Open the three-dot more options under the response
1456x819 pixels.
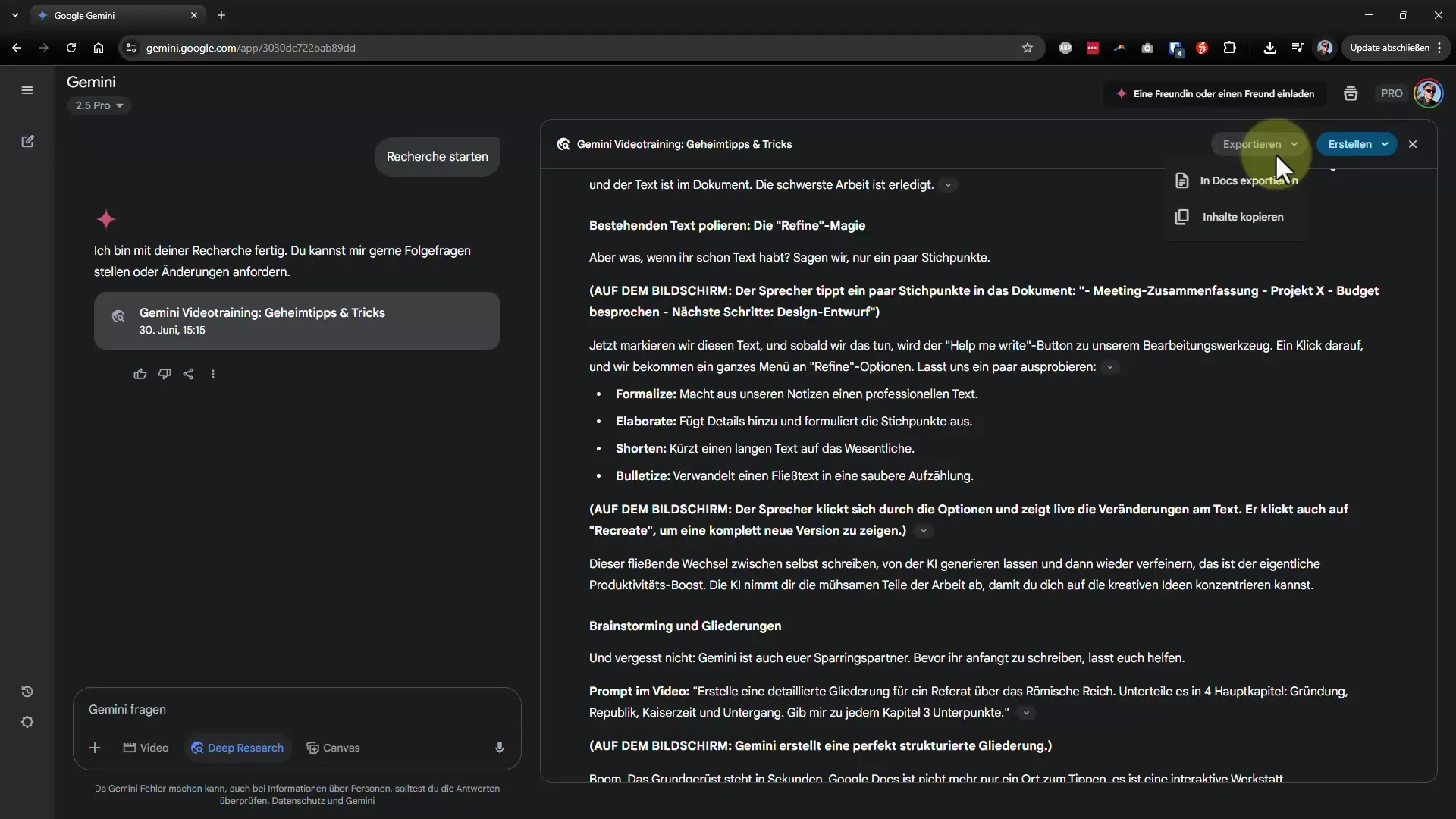pos(213,374)
